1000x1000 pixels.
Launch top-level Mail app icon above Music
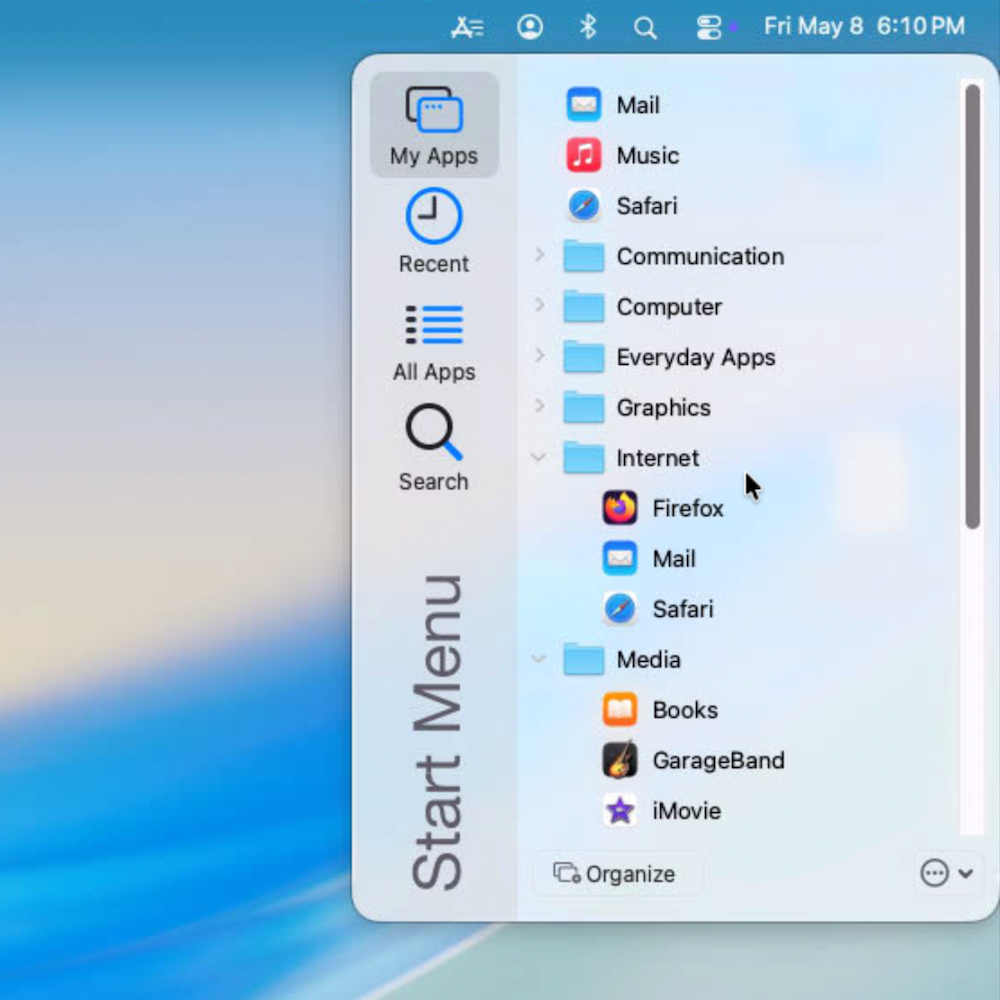[584, 105]
